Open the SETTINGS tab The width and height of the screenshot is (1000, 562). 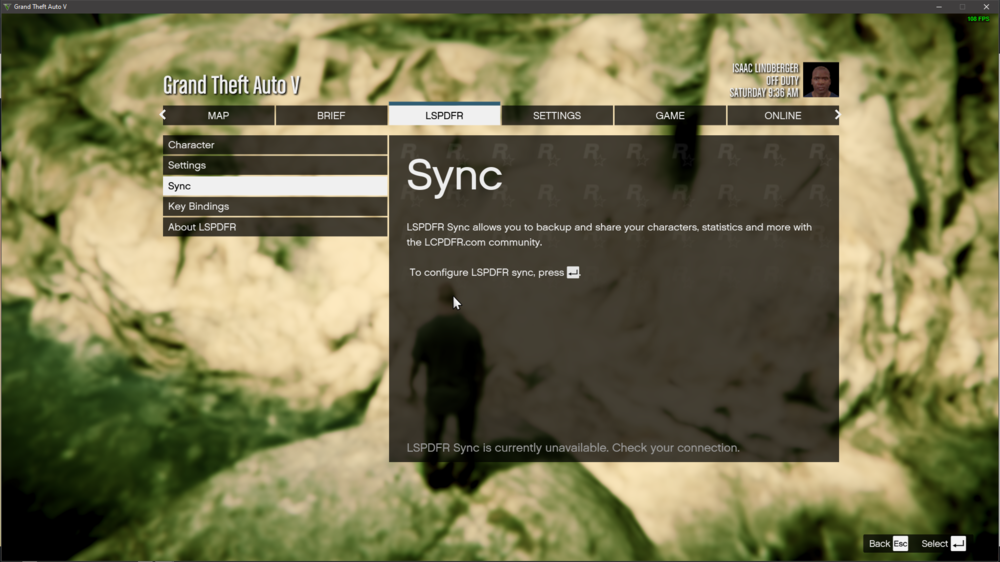pos(557,115)
